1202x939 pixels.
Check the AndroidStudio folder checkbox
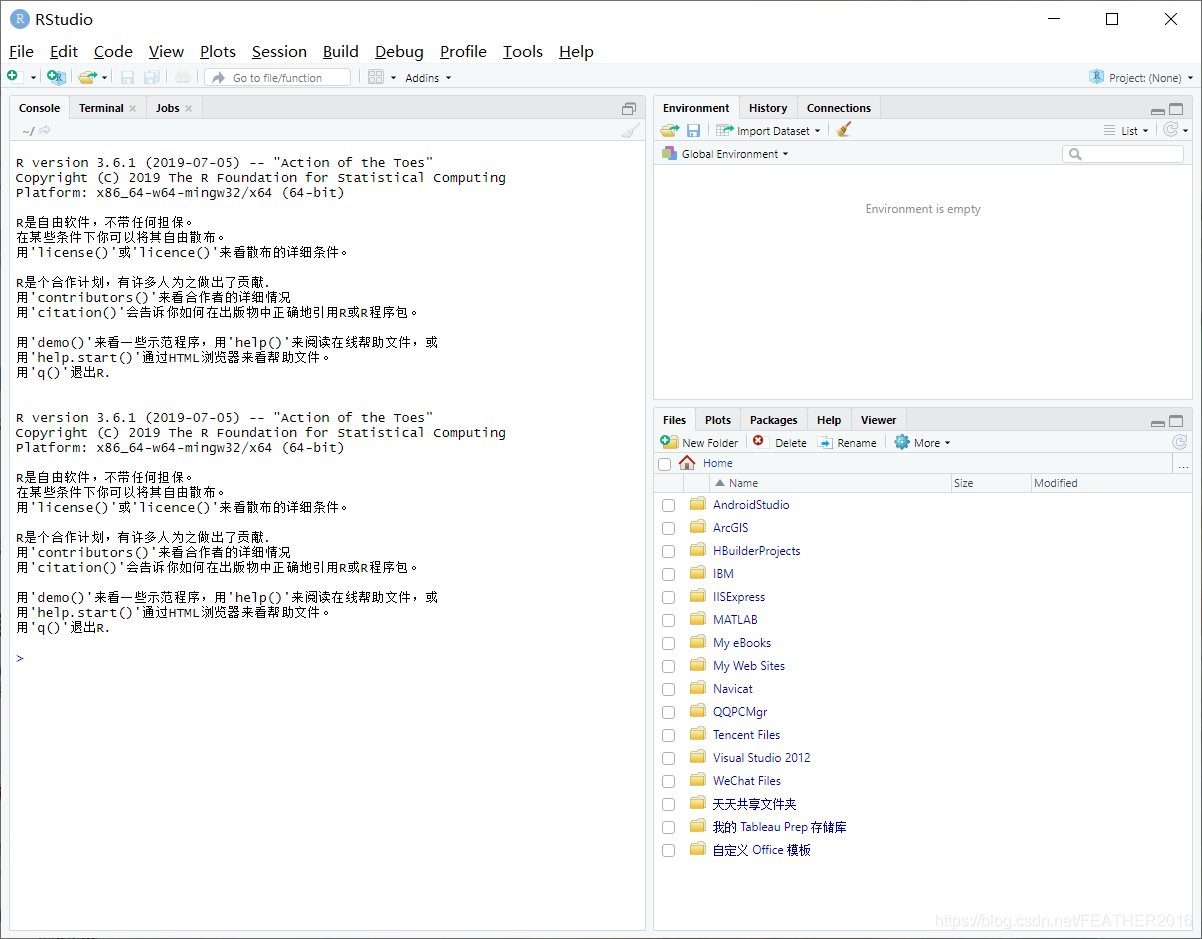tap(668, 505)
